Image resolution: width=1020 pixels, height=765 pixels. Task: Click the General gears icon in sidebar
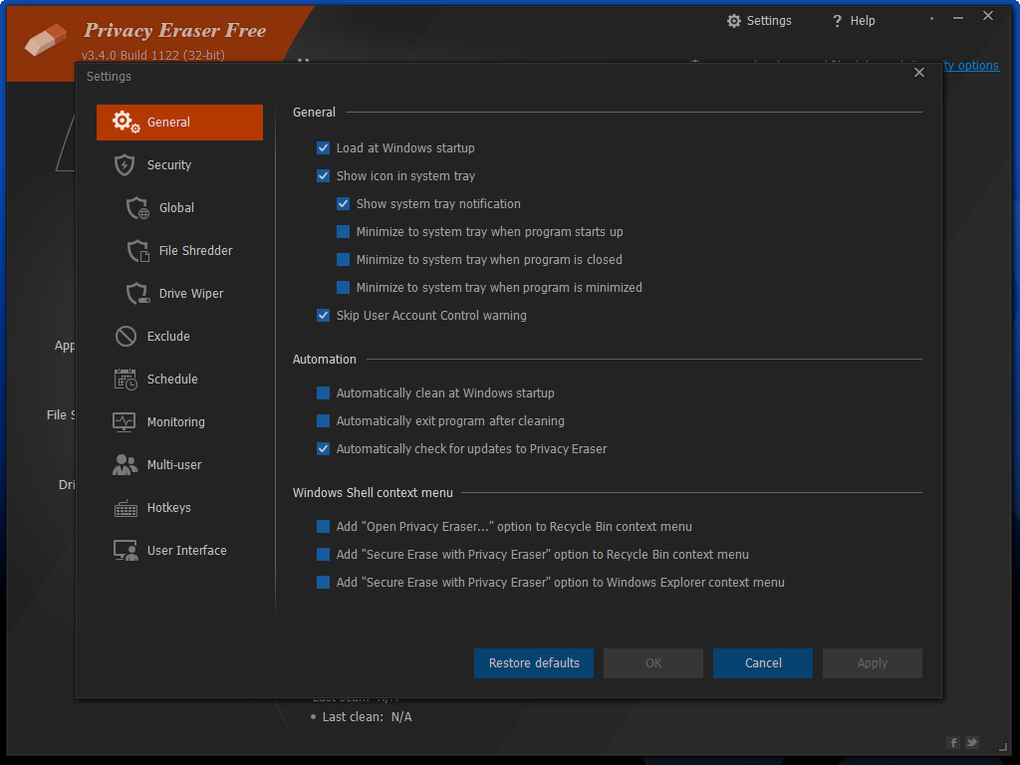tap(126, 122)
